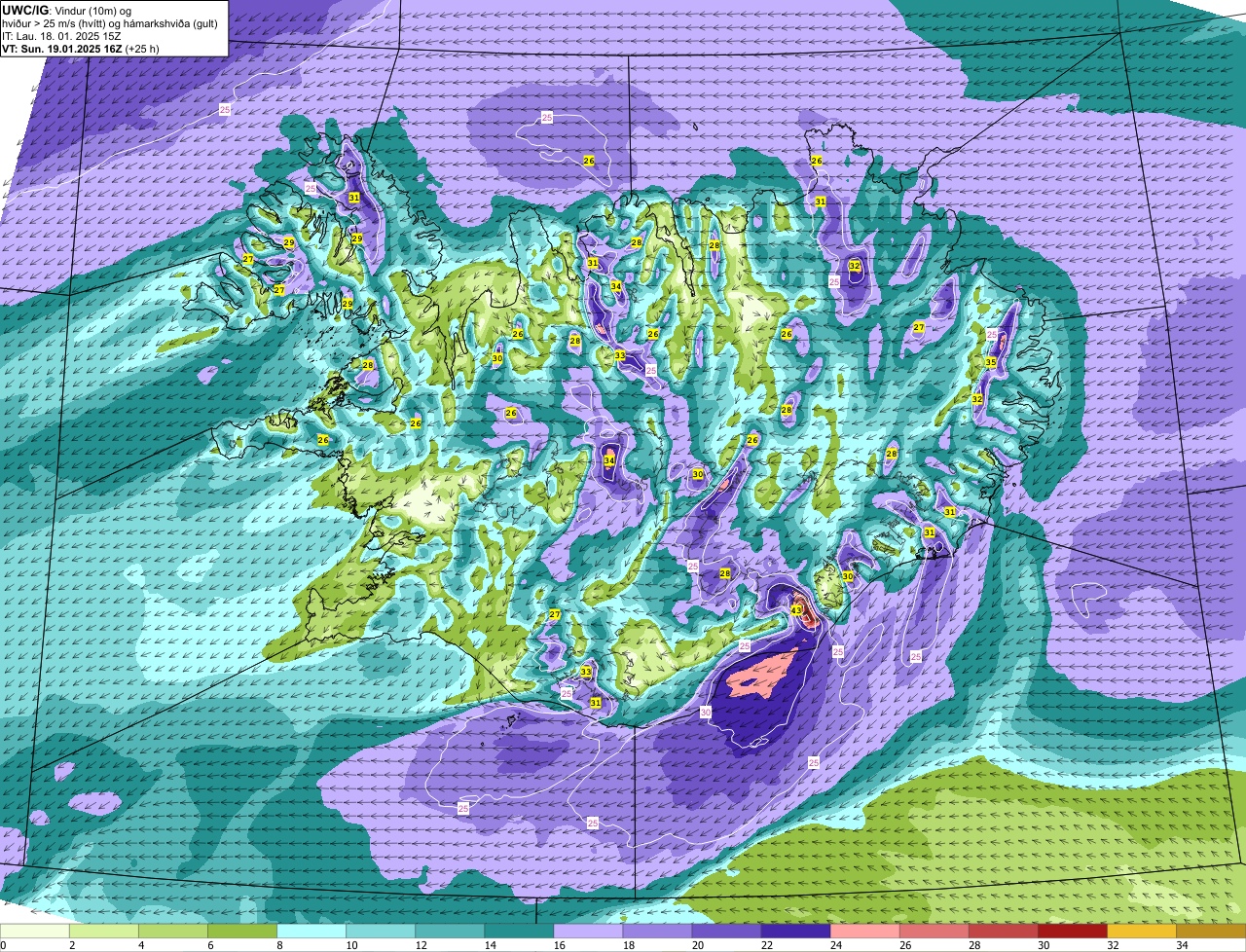Click the legend scale number 22
This screenshot has width=1246, height=952.
coord(766,945)
